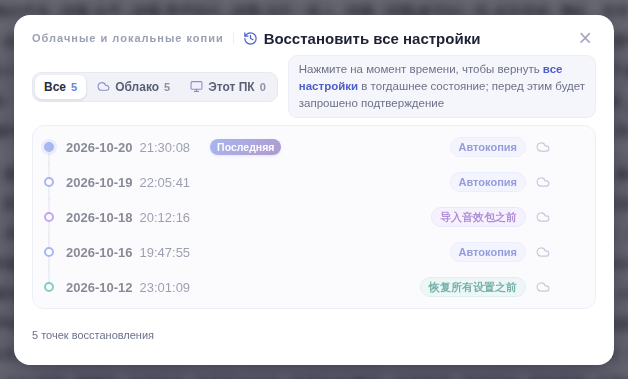Select timeline marker for 2026-10-16
628x379 pixels.
tap(49, 252)
